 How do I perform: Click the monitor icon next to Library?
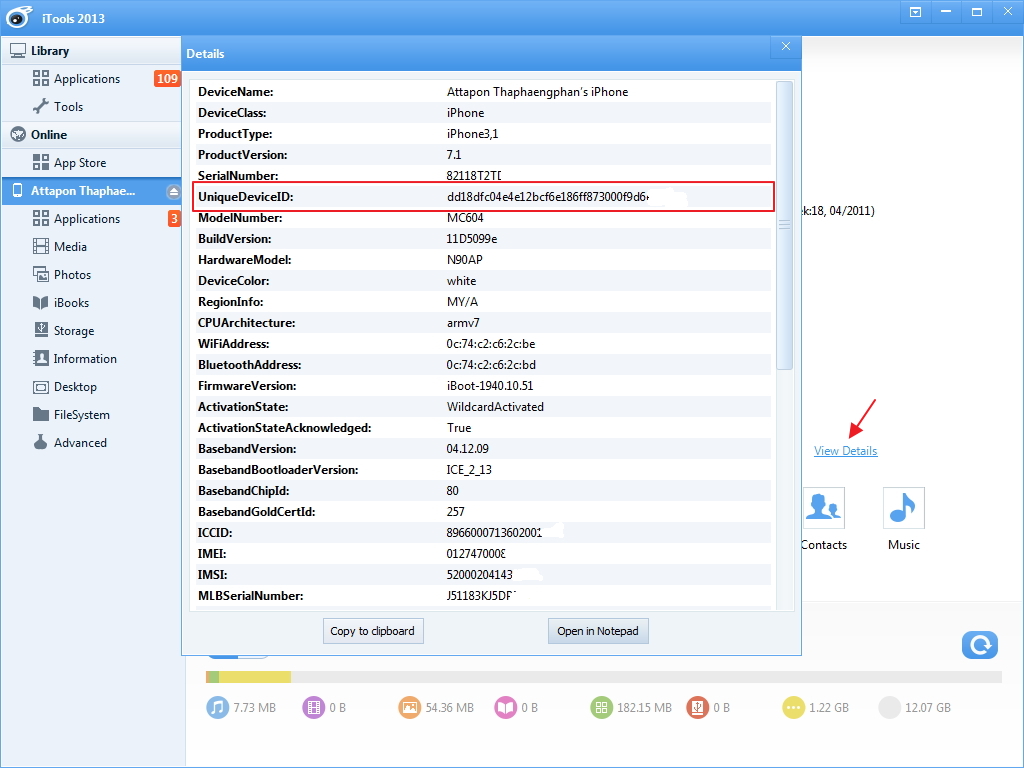(x=18, y=51)
